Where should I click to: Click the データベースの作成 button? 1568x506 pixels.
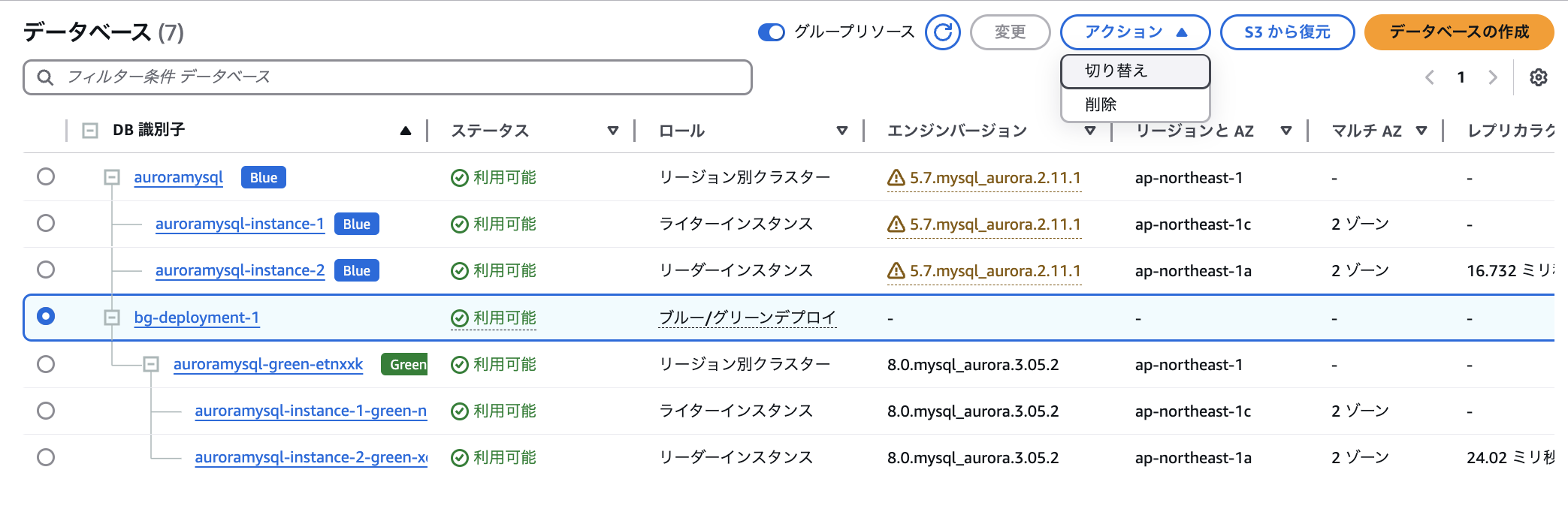pos(1458,32)
